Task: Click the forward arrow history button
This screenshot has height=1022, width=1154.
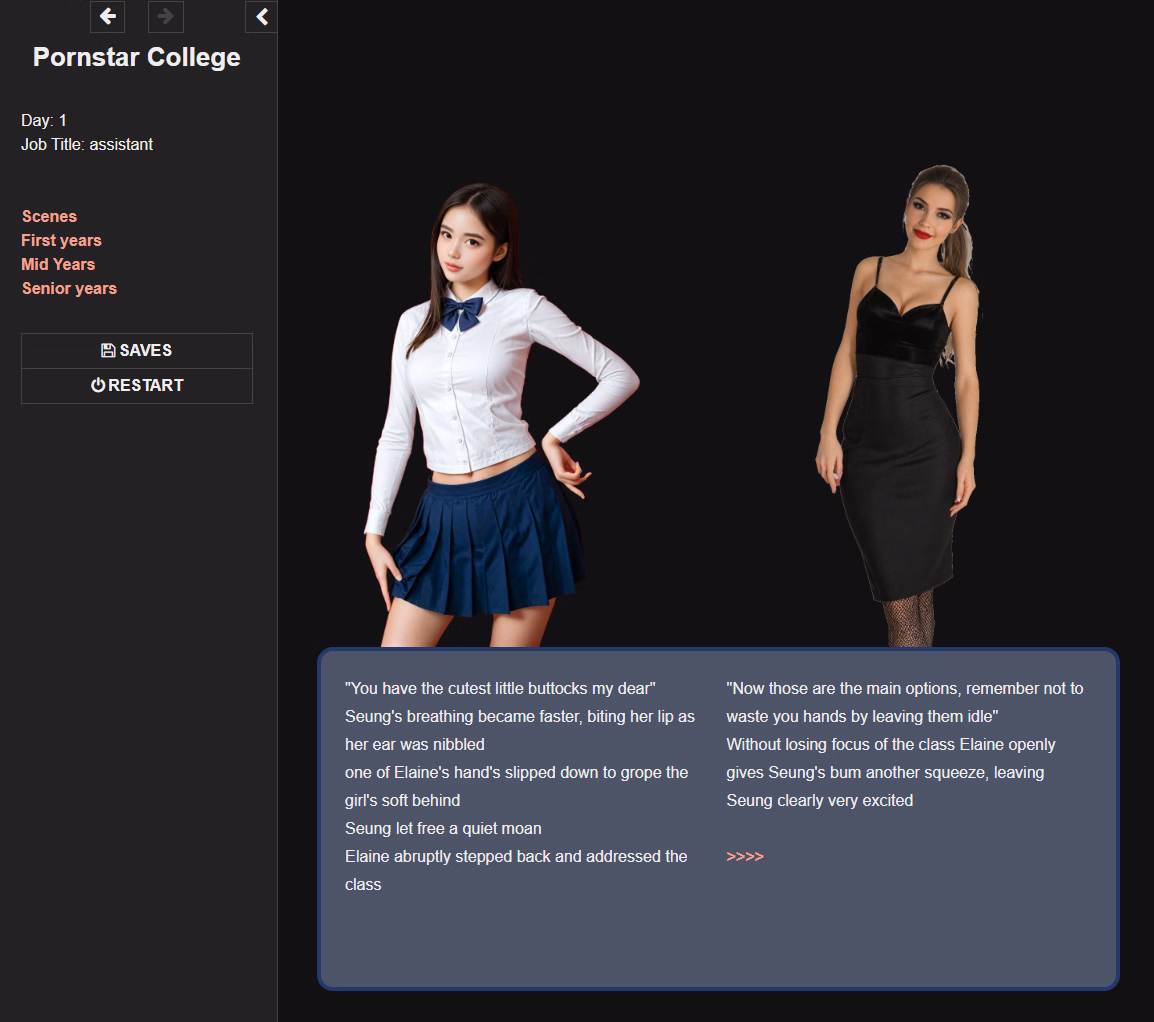Action: (x=166, y=16)
